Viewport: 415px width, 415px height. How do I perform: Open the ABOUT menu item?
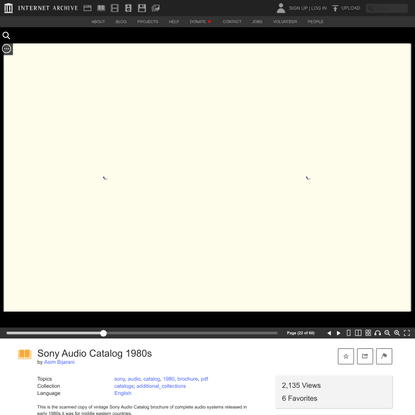(x=98, y=22)
